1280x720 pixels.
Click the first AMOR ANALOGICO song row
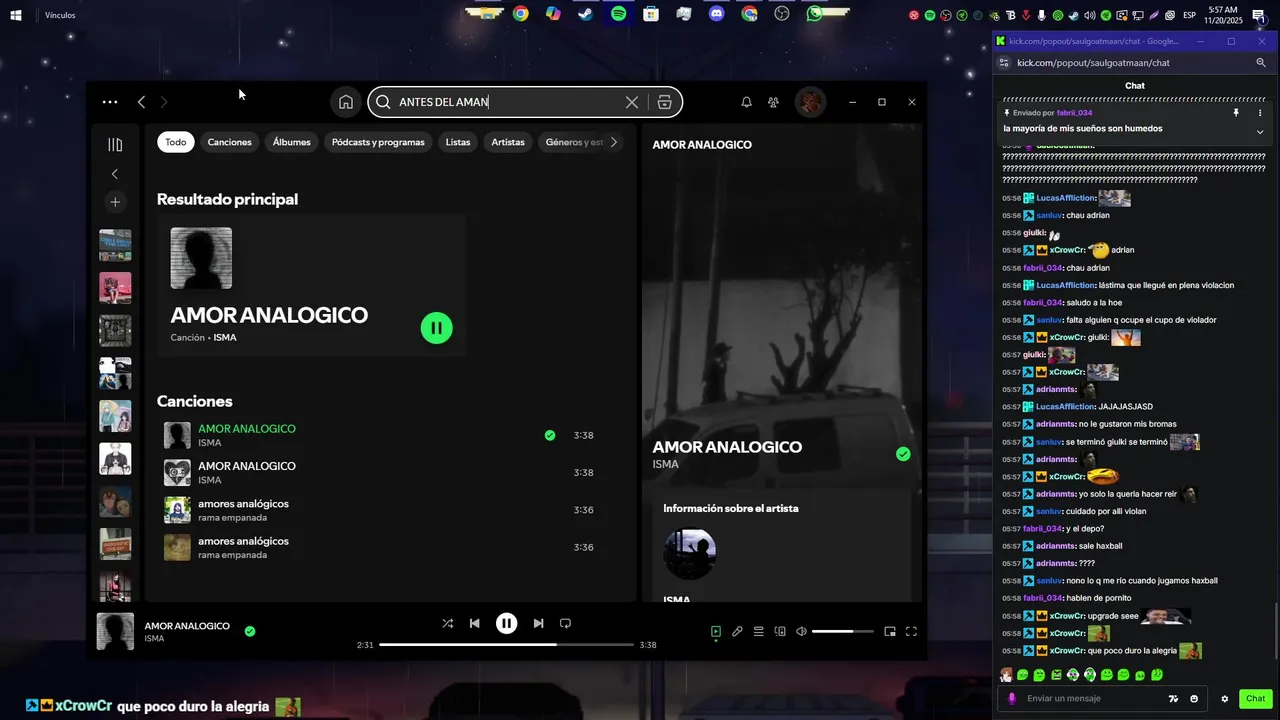(x=380, y=435)
